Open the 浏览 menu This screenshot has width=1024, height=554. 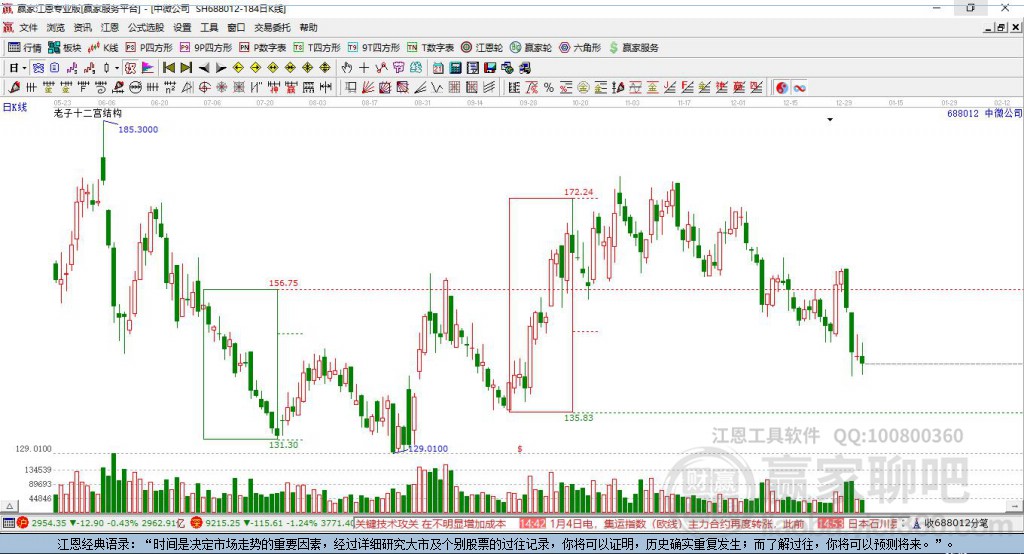click(x=56, y=27)
